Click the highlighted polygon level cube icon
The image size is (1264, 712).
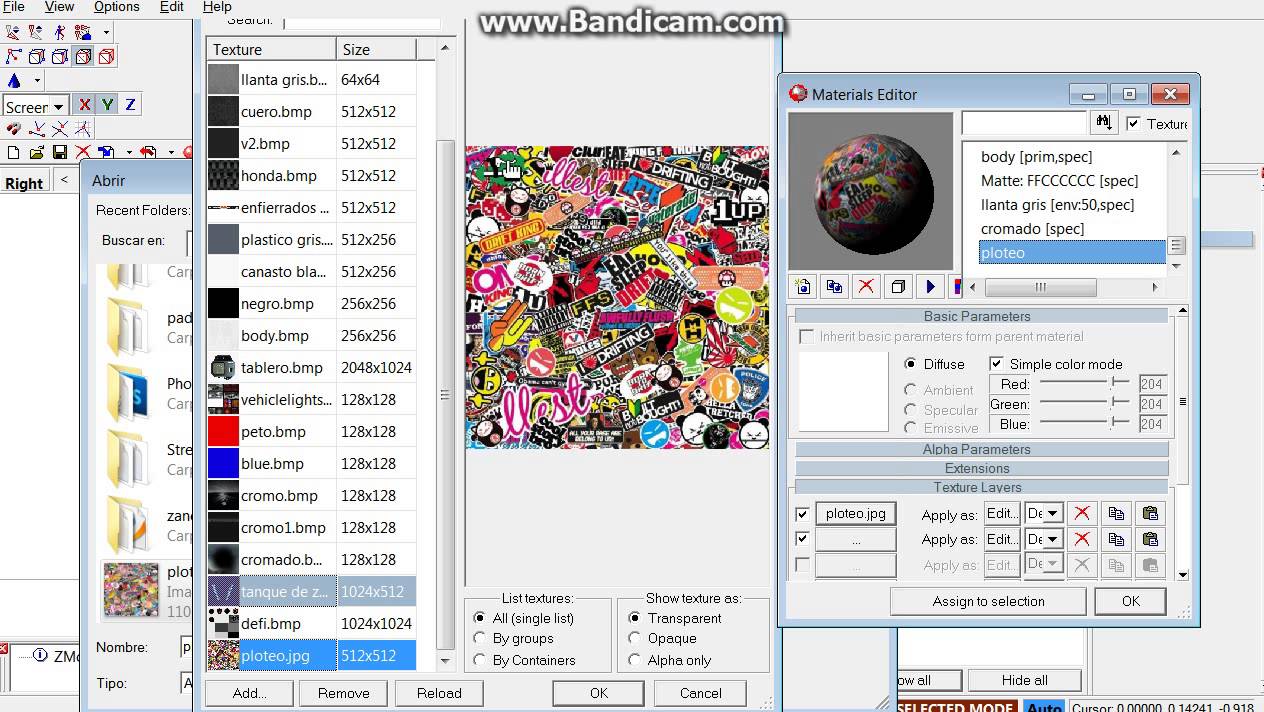pyautogui.click(x=83, y=57)
